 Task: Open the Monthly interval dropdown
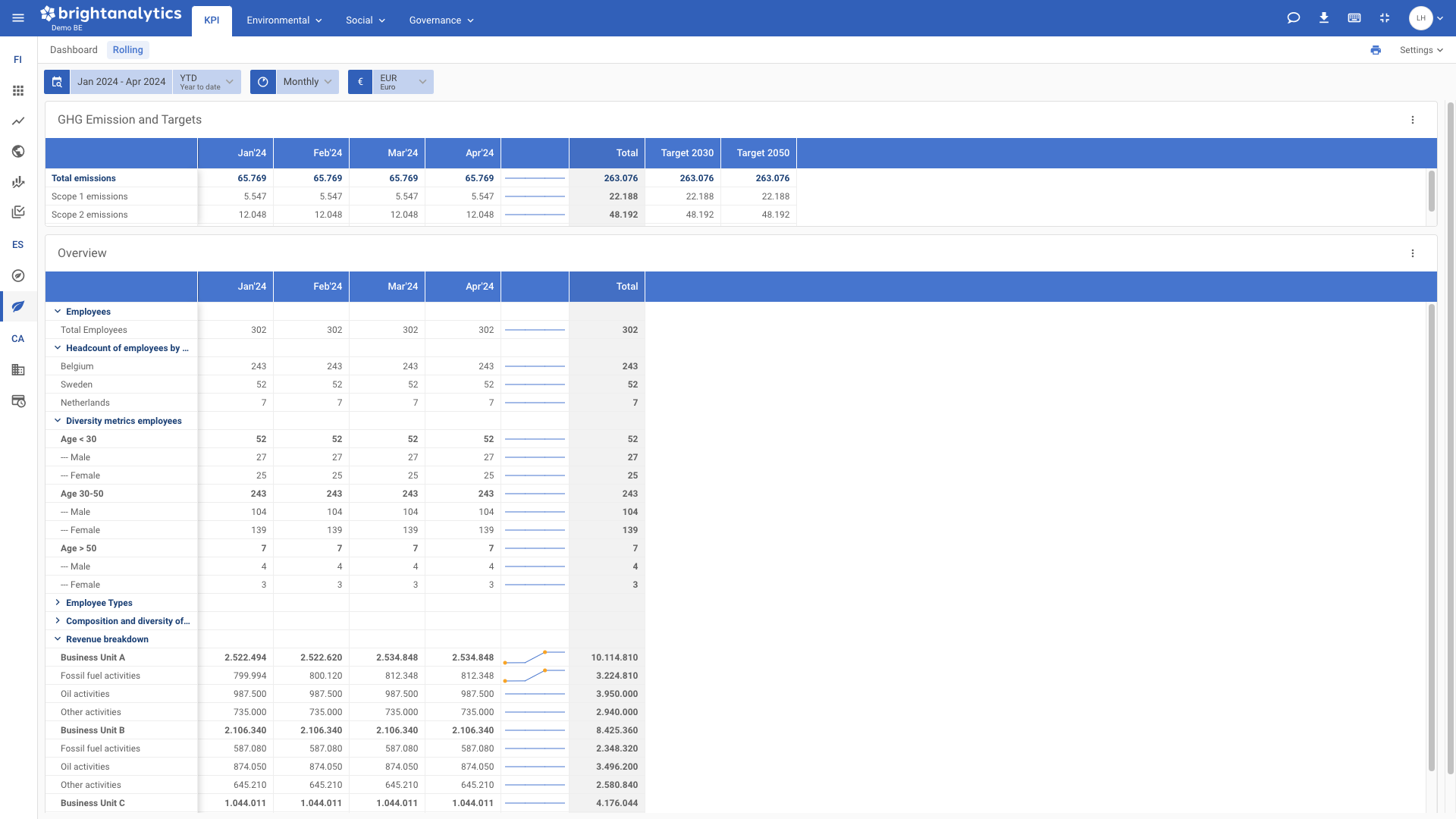tap(307, 82)
